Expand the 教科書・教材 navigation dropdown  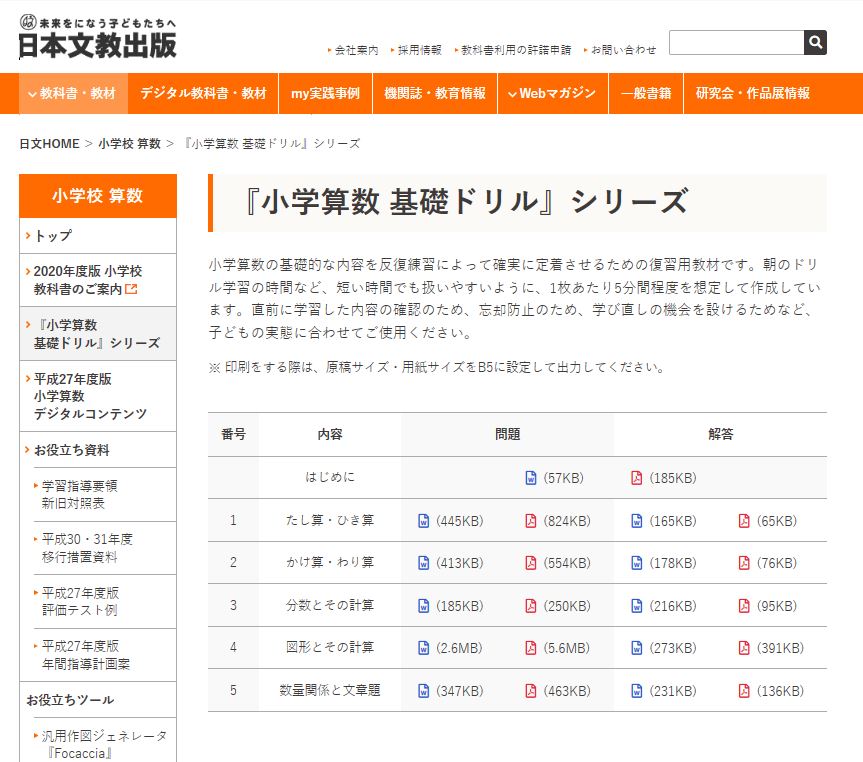coord(73,93)
